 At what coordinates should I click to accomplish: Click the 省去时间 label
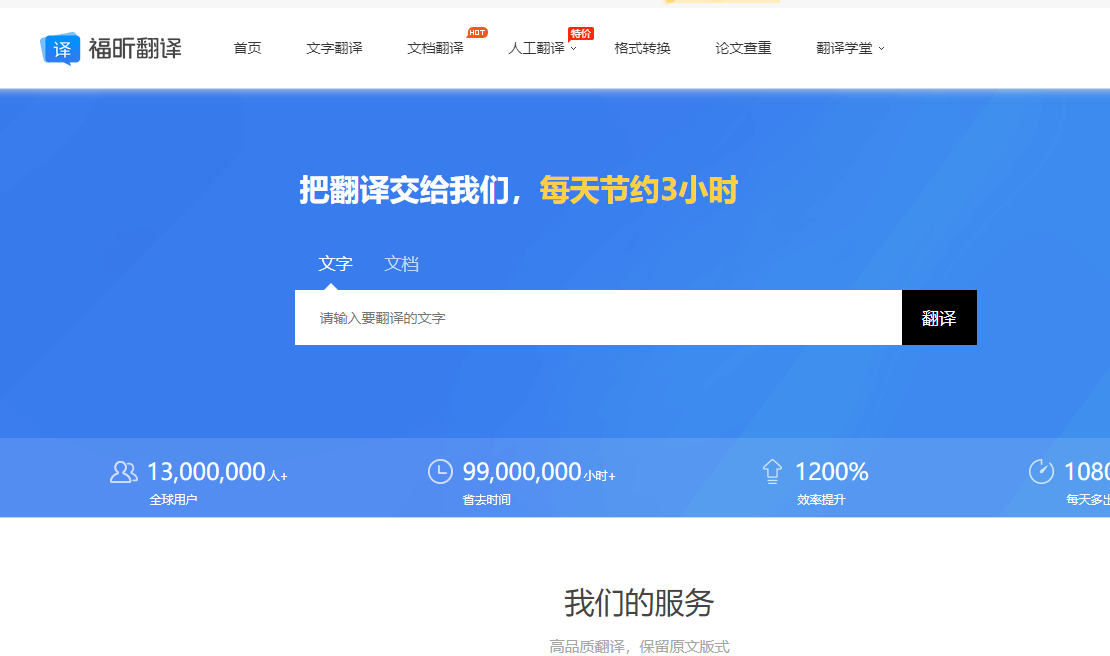[x=486, y=500]
